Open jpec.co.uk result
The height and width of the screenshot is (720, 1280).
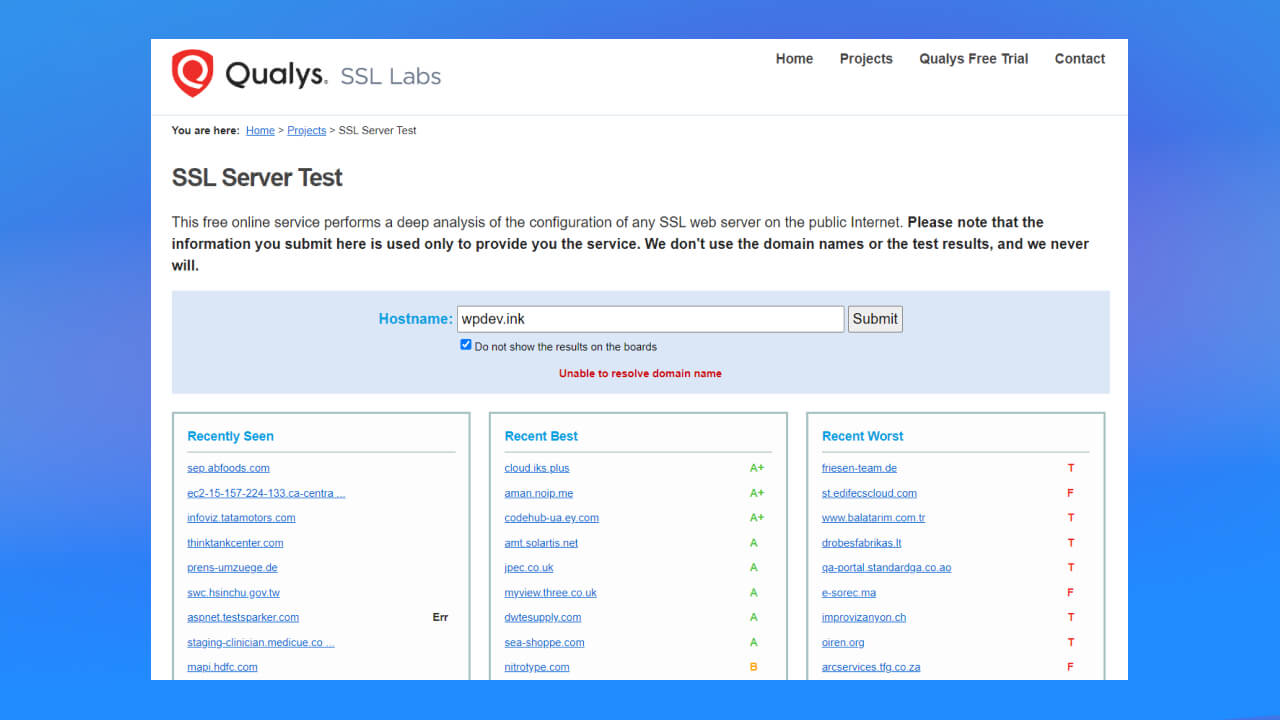click(x=529, y=568)
